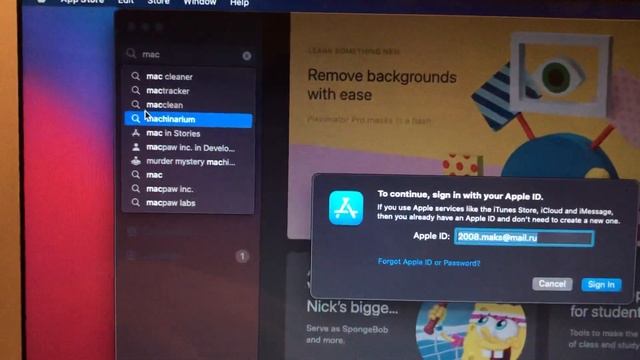Image resolution: width=640 pixels, height=360 pixels.
Task: Click the search icon beside 'mac cleaner'
Action: click(136, 76)
